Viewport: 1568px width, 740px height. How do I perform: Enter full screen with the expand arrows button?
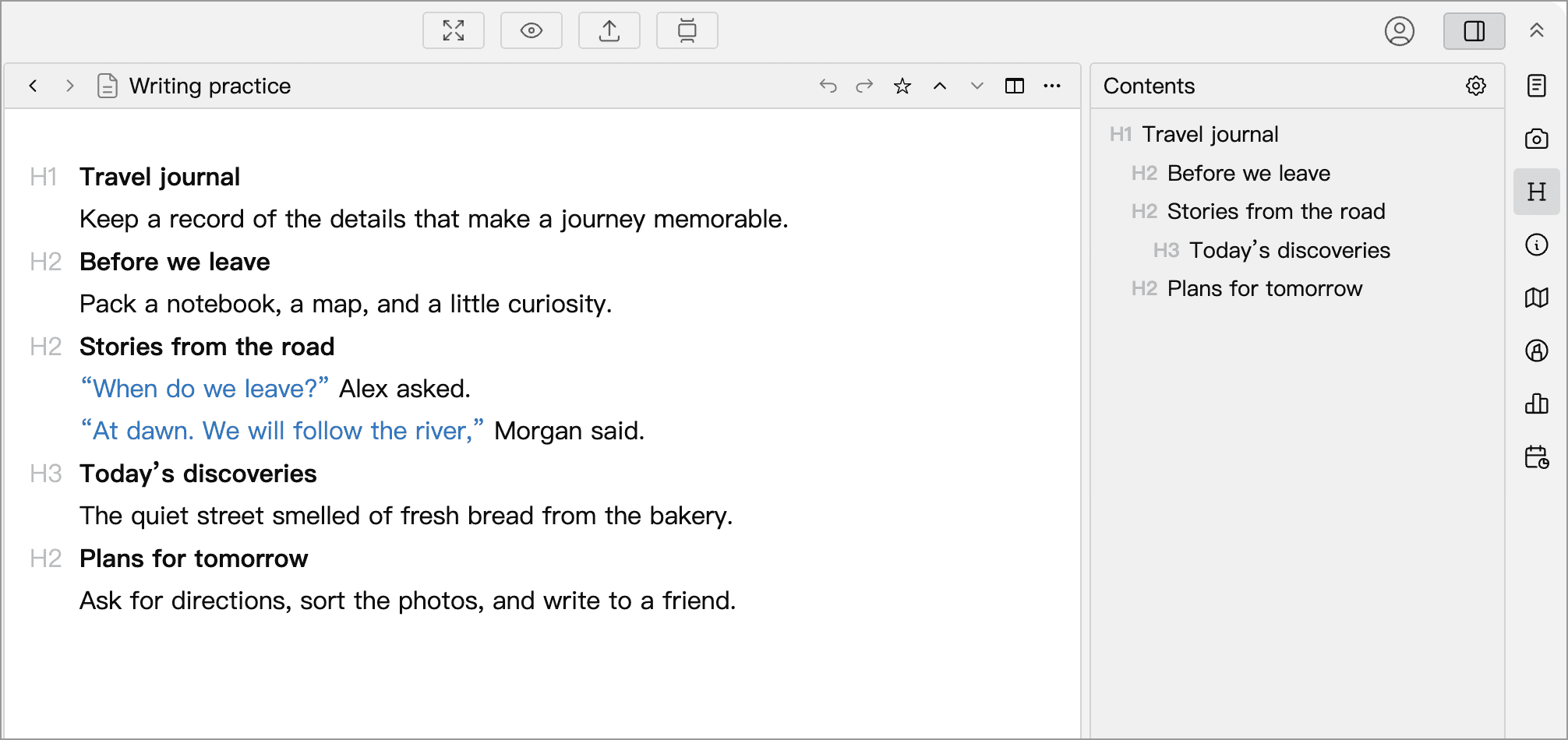point(454,31)
